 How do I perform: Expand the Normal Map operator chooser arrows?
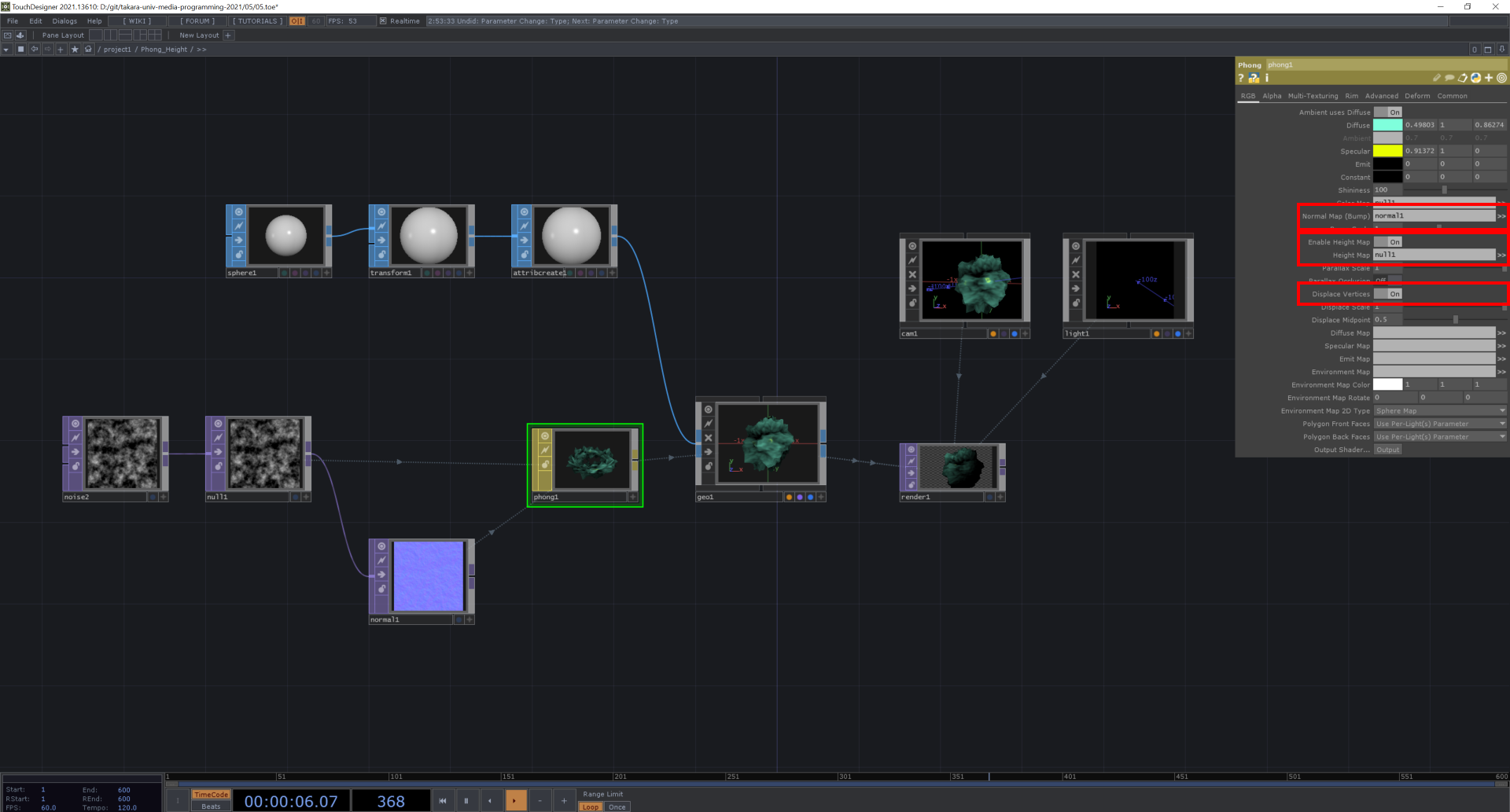pyautogui.click(x=1501, y=215)
